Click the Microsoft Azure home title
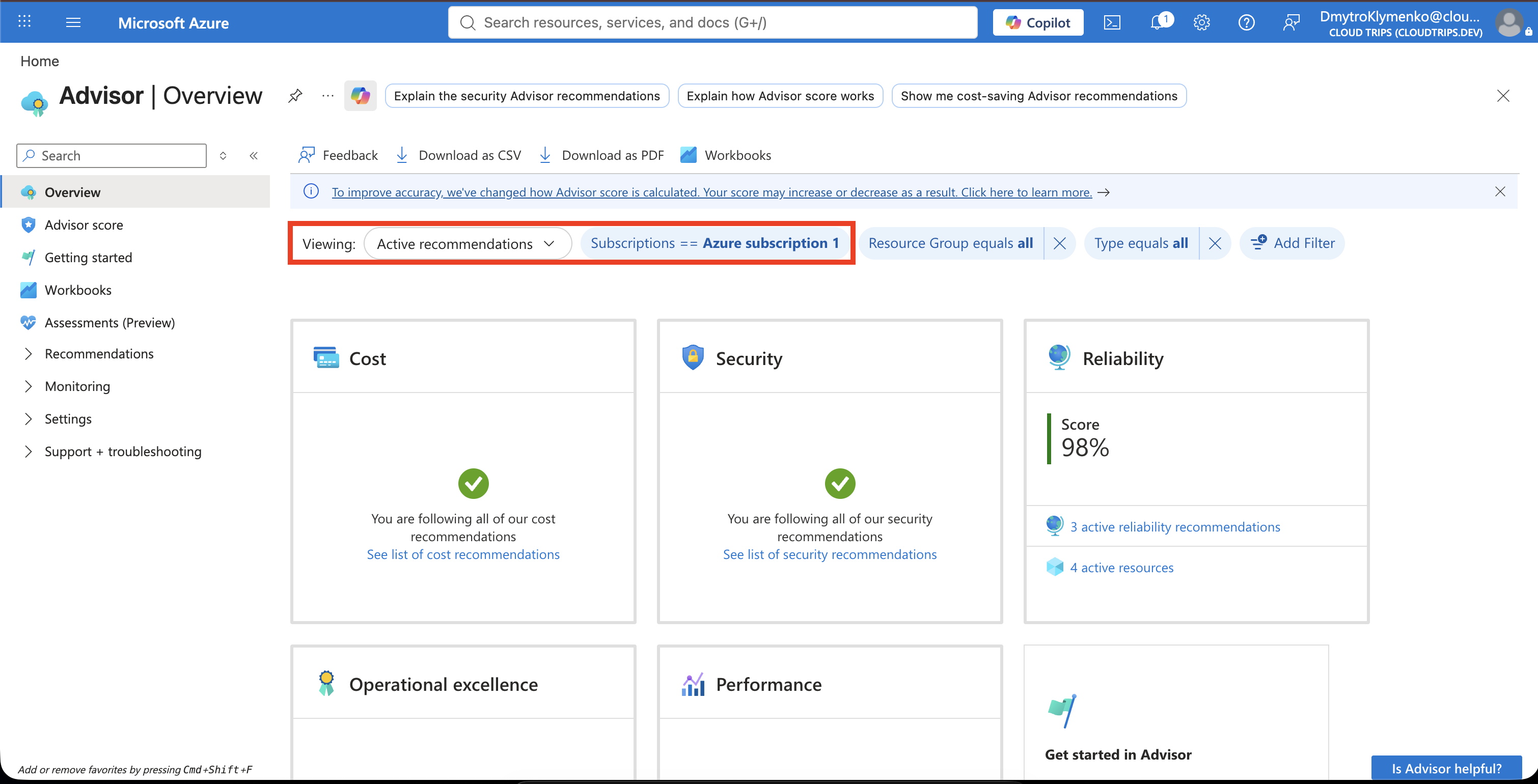This screenshot has height=784, width=1538. click(x=173, y=23)
